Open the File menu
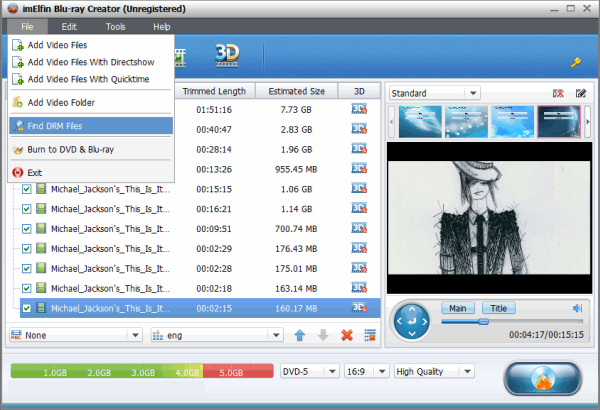Screen dimensions: 600x410 click(x=27, y=27)
